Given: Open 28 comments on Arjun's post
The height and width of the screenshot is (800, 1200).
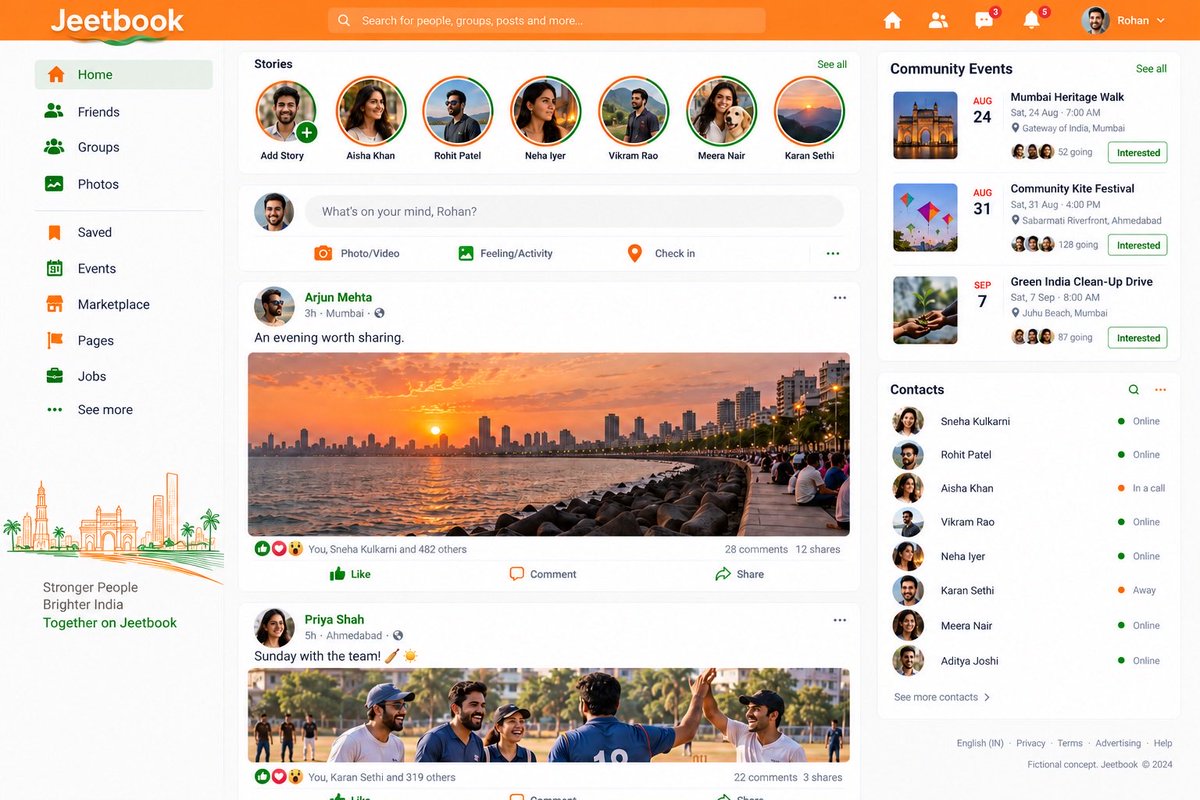Looking at the screenshot, I should click(756, 549).
